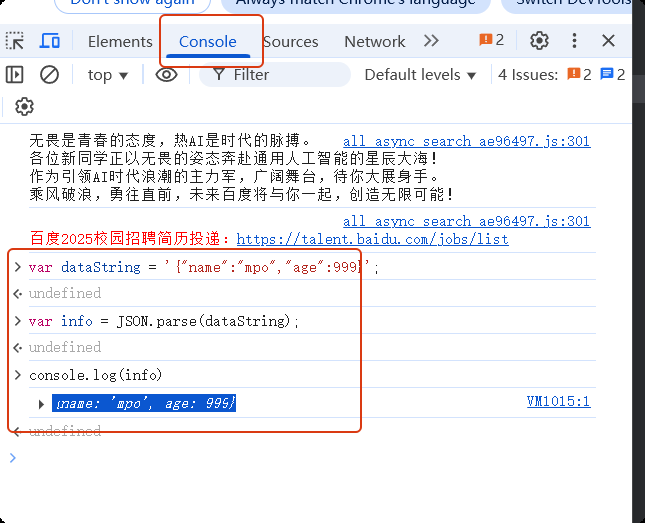The height and width of the screenshot is (523, 645).
Task: Click the var dataString command line
Action: pyautogui.click(x=204, y=267)
